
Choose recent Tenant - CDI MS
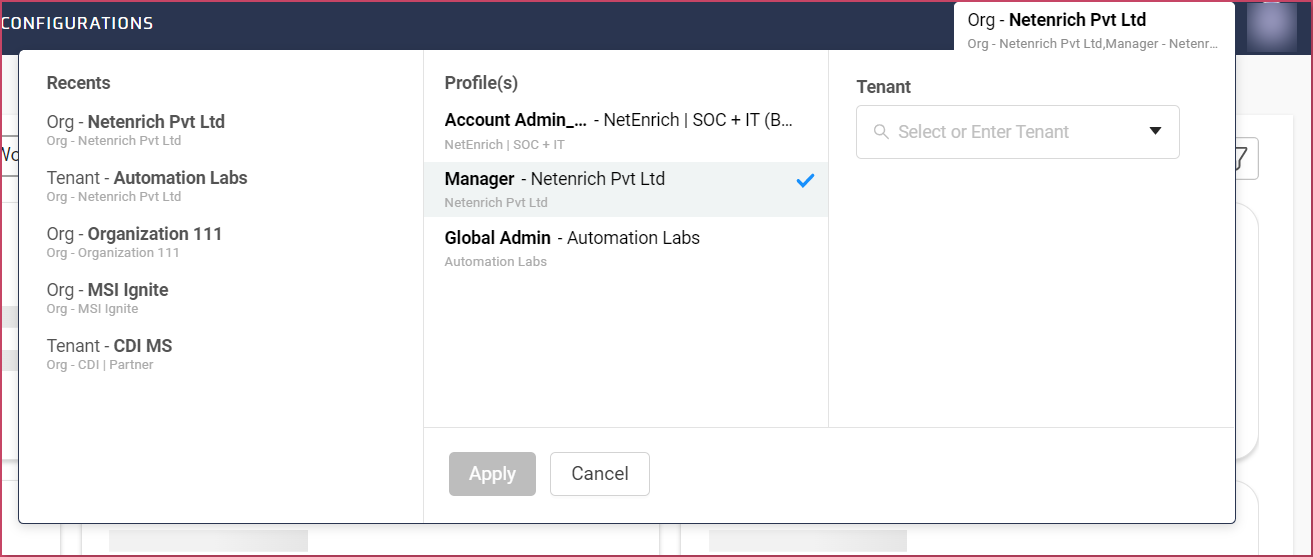pyautogui.click(x=110, y=354)
